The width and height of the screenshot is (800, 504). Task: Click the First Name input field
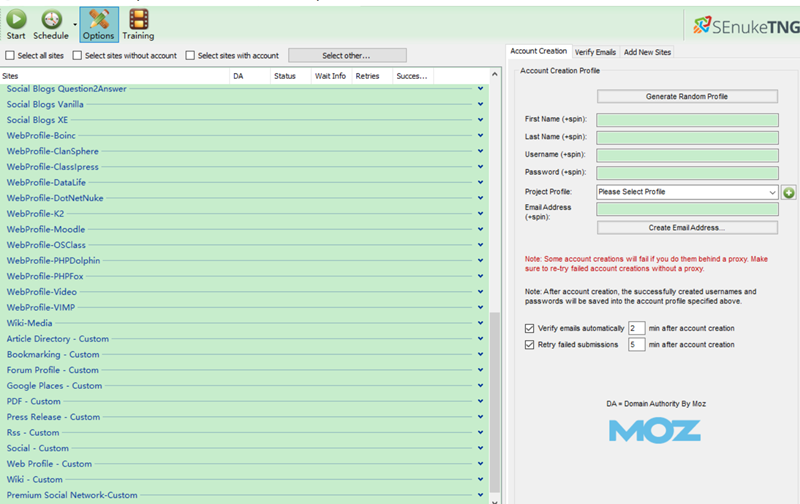pyautogui.click(x=687, y=120)
